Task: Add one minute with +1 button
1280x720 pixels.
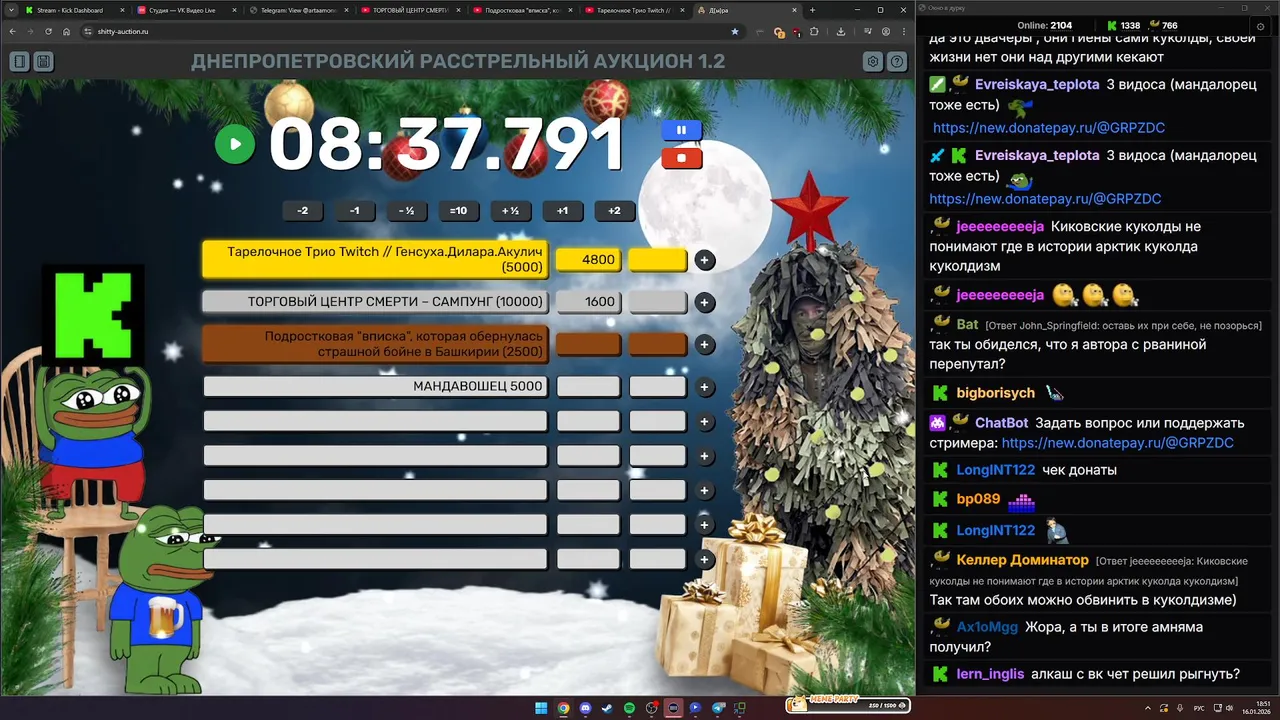Action: tap(563, 211)
